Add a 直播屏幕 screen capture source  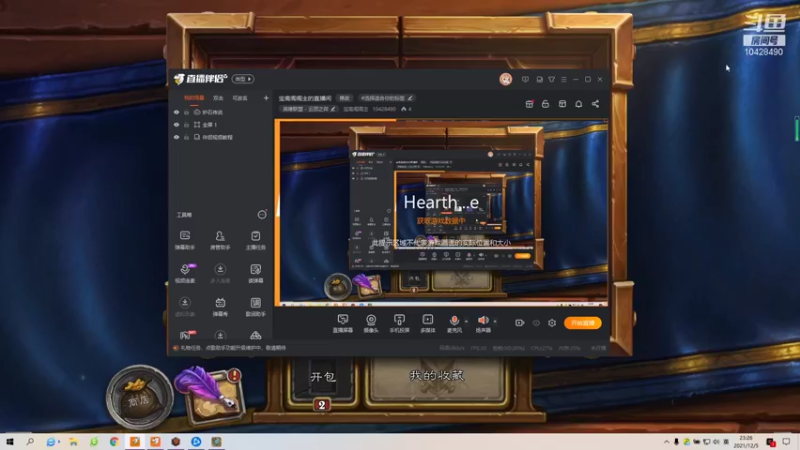coord(343,323)
